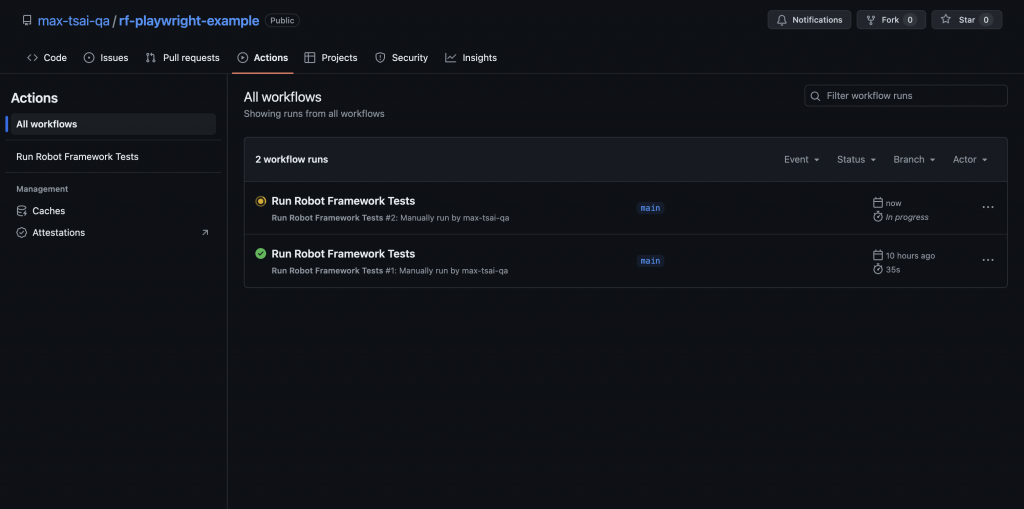The width and height of the screenshot is (1024, 509).
Task: Go to the Pull requests tab
Action: click(x=182, y=58)
